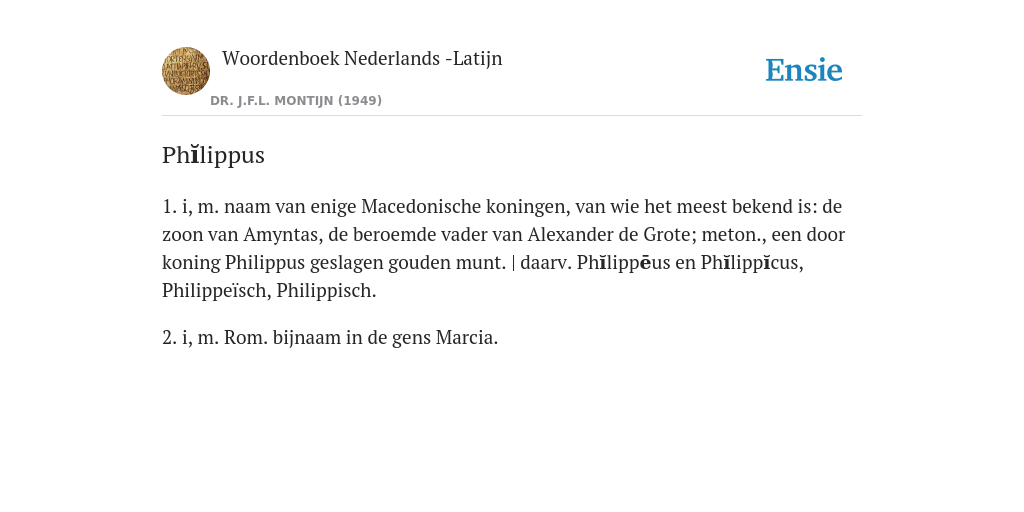Click the Ensie logo

click(803, 71)
